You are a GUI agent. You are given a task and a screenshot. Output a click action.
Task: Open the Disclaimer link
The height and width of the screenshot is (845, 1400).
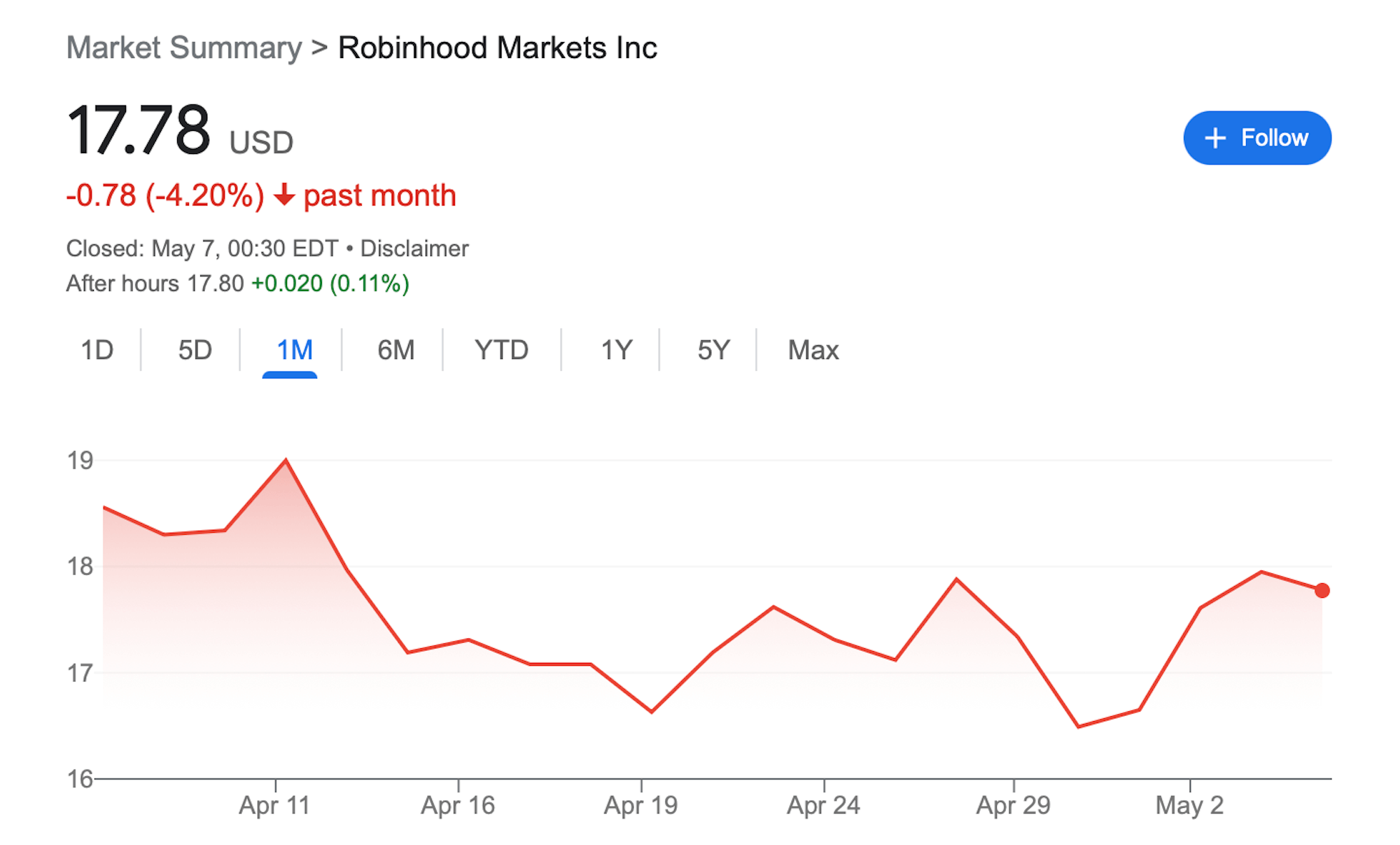[414, 249]
